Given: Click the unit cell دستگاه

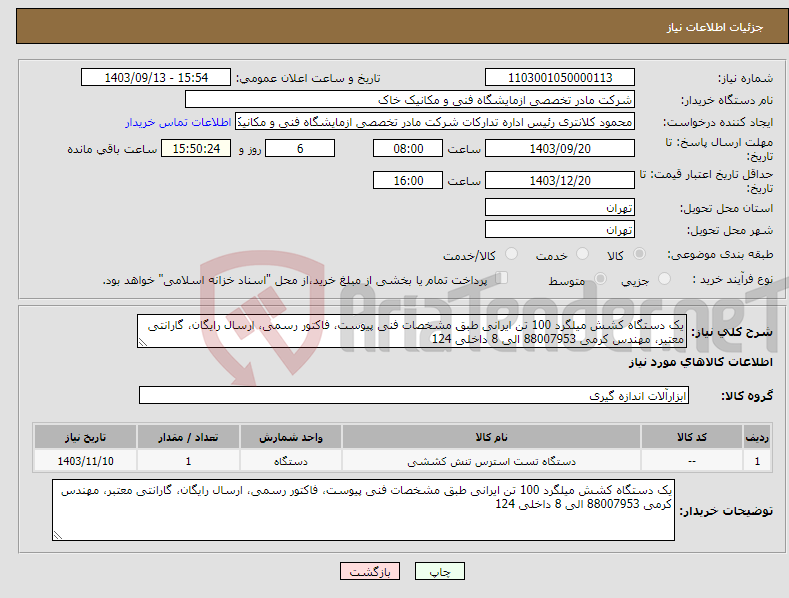Looking at the screenshot, I should [291, 461].
